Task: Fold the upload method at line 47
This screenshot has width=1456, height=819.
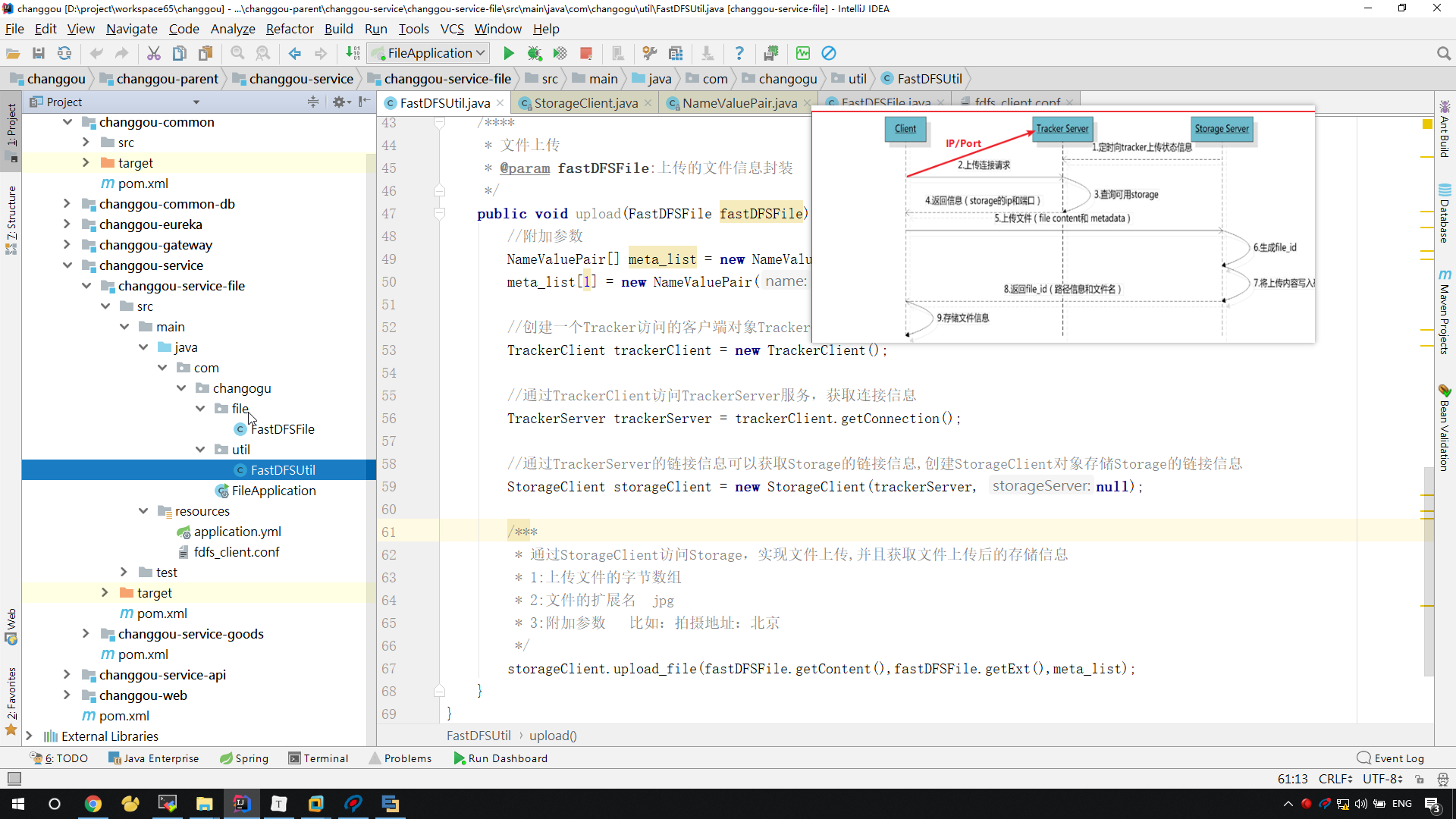Action: point(439,214)
